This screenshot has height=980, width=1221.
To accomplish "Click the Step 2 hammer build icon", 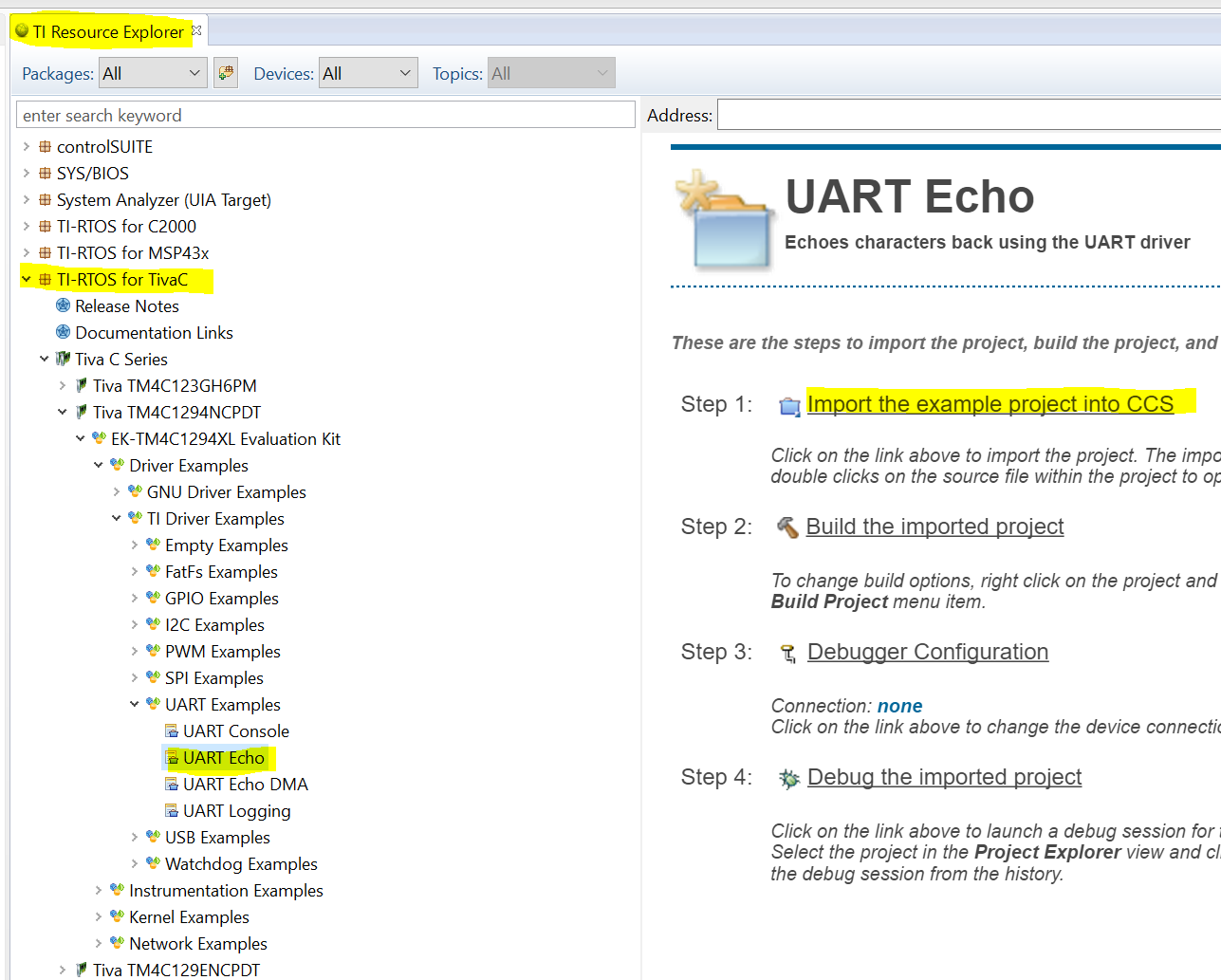I will coord(787,527).
